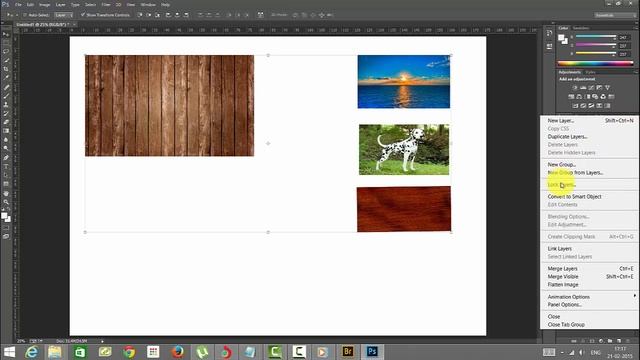The width and height of the screenshot is (640, 360).
Task: Select the Rectangle shape tool
Action: click(6, 184)
